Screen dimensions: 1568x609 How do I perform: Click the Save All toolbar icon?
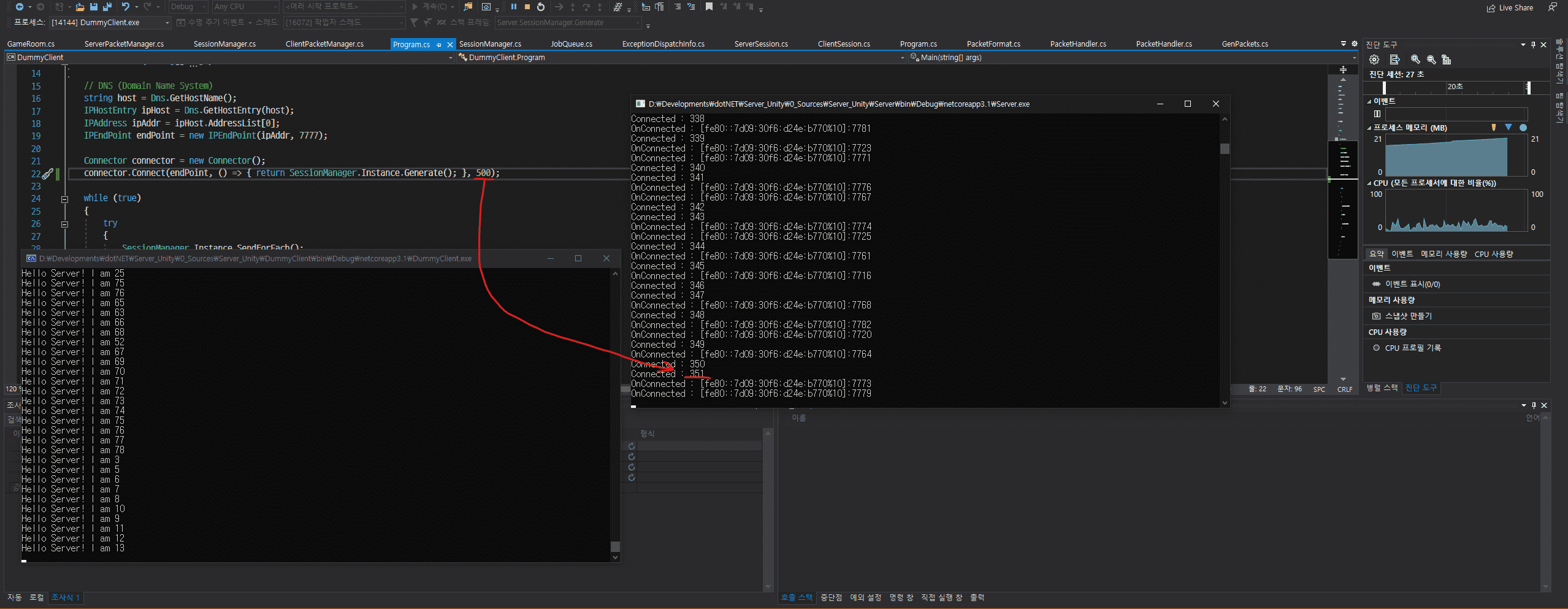(107, 7)
